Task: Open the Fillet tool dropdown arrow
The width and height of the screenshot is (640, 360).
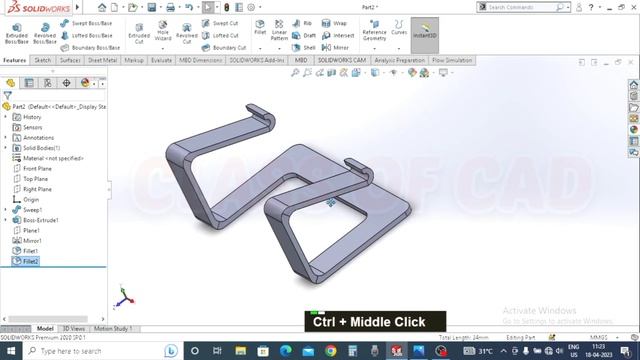Action: pyautogui.click(x=260, y=49)
